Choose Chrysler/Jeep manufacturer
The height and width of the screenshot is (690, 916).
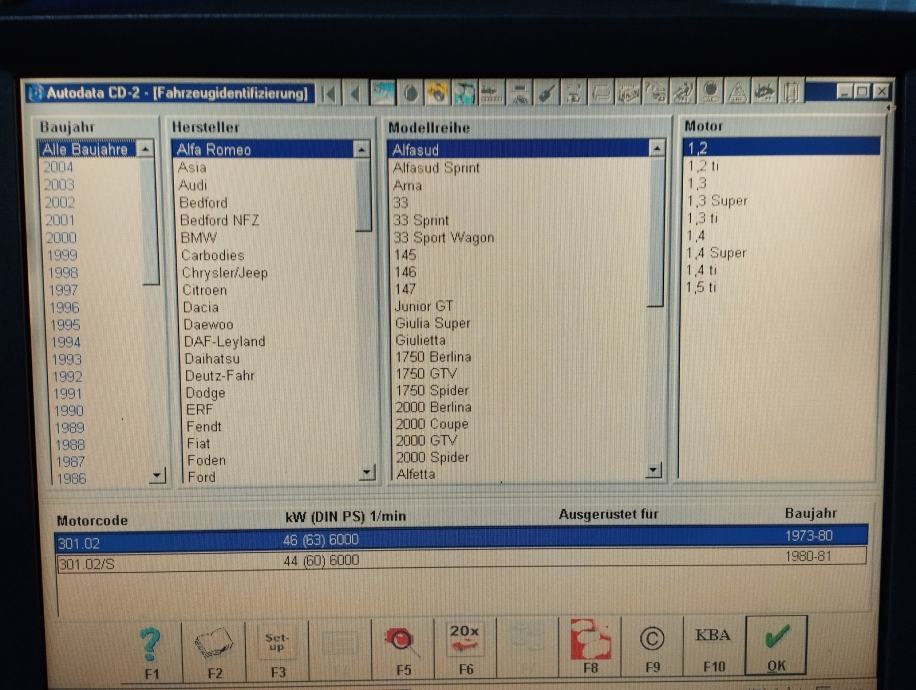(225, 273)
